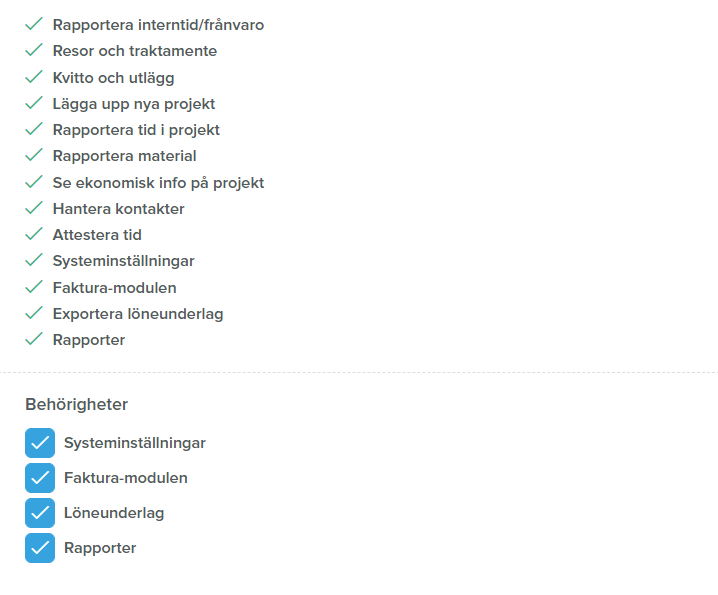Disable the Löneunderlag permission checkbox
The height and width of the screenshot is (595, 718).
(x=40, y=513)
